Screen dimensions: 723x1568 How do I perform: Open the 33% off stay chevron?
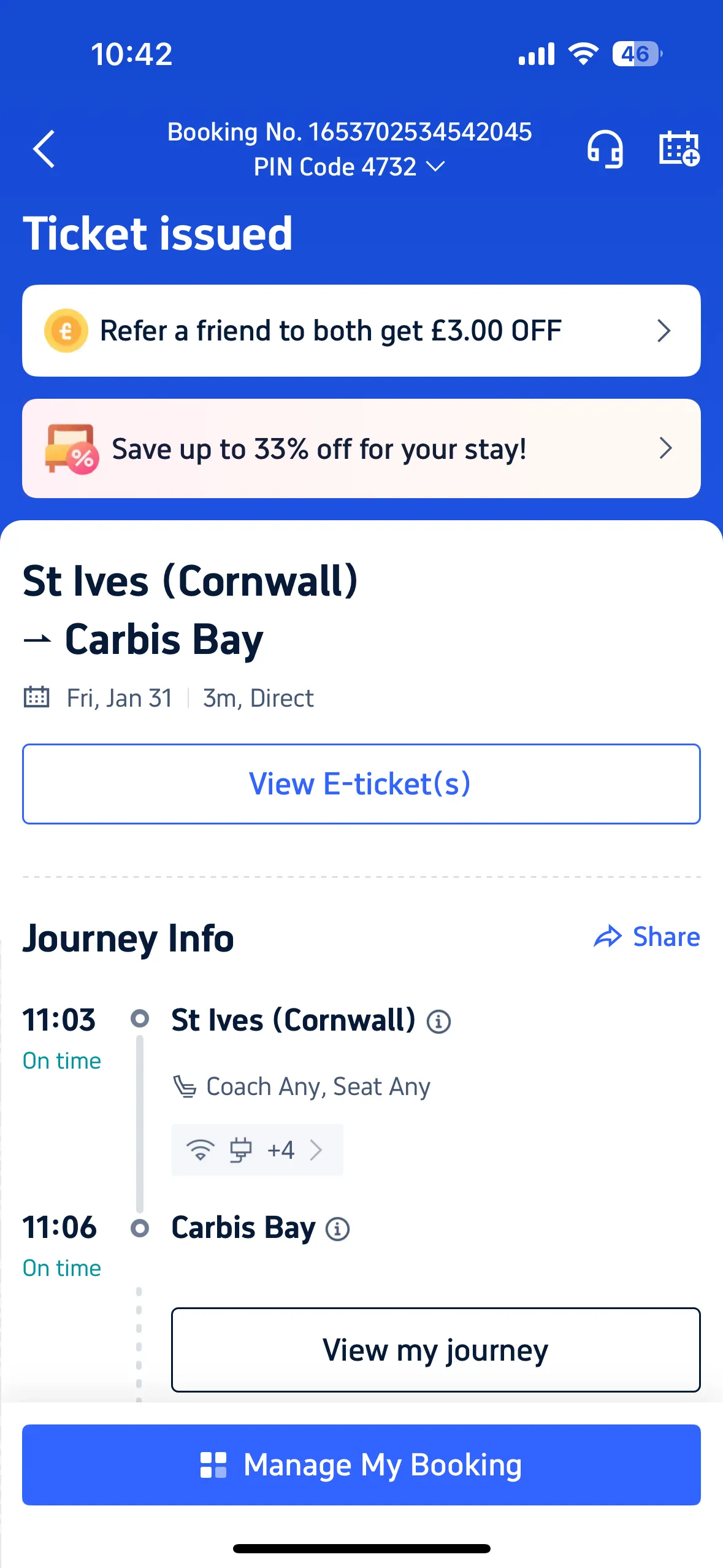[x=665, y=448]
